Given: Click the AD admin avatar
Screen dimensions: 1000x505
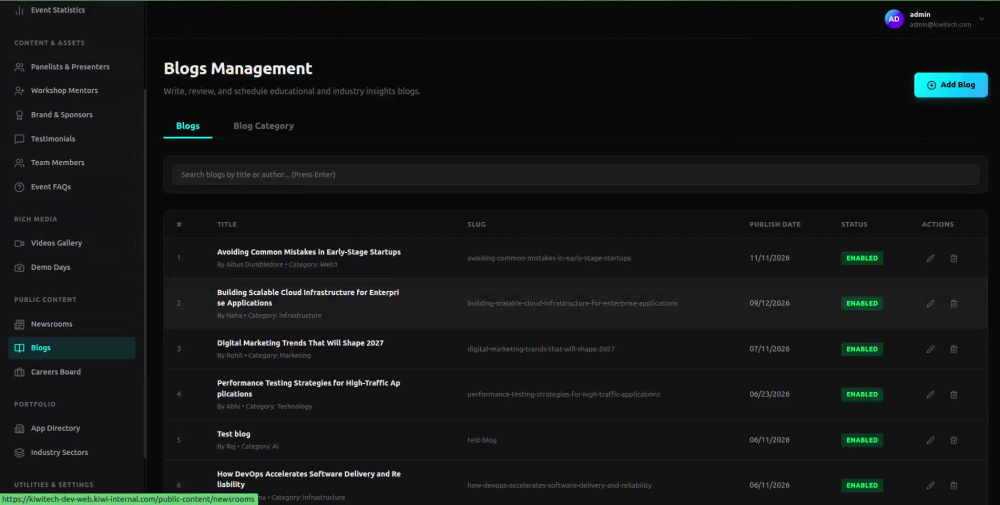Looking at the screenshot, I should tap(894, 19).
